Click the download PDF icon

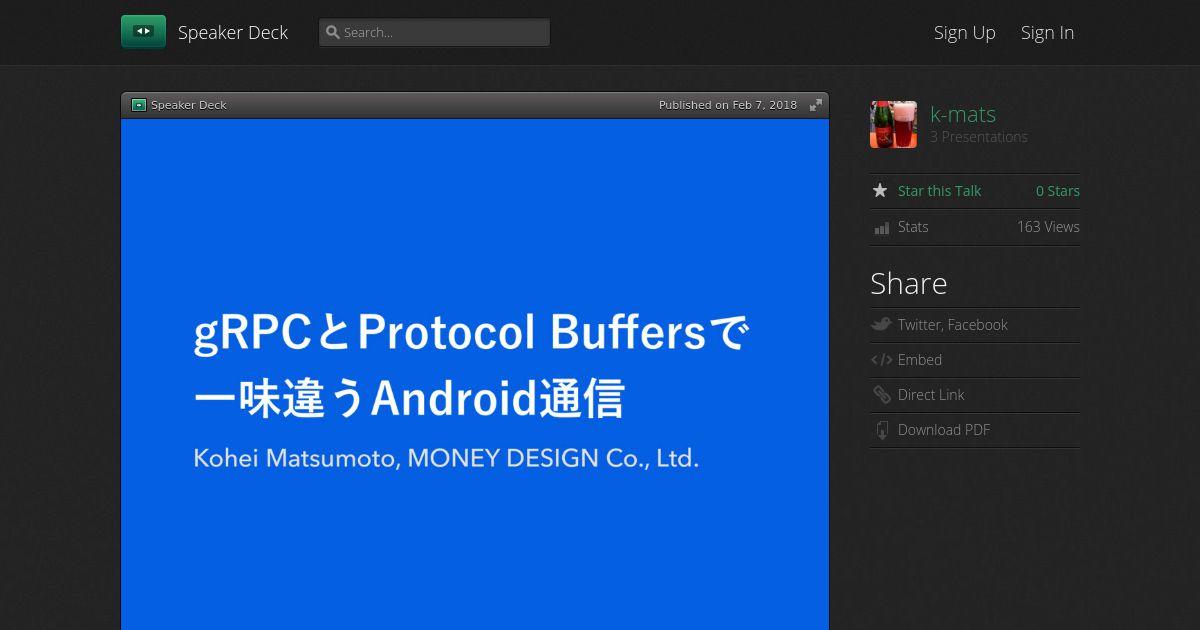(x=881, y=430)
